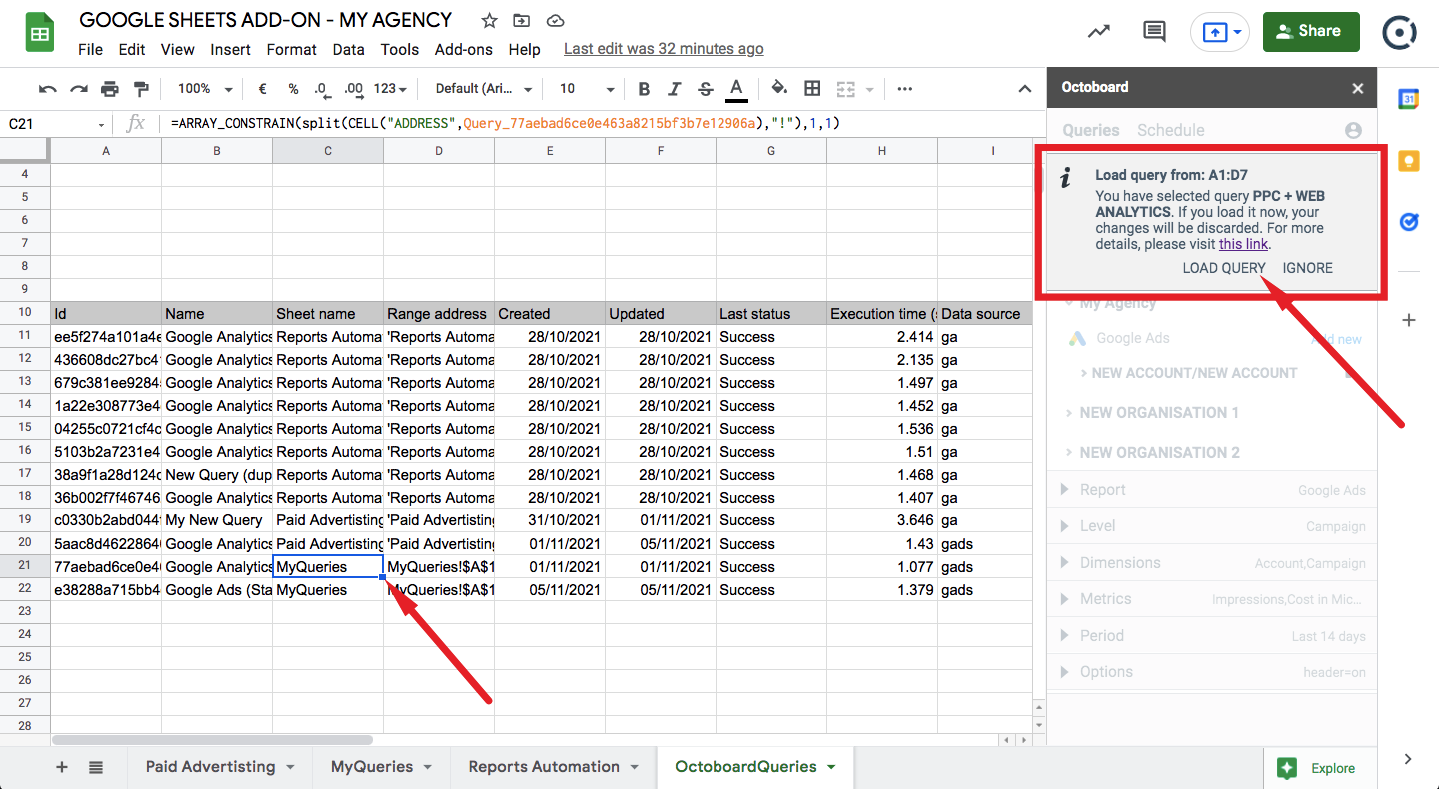Open Google Keep in side panel

click(x=1409, y=160)
